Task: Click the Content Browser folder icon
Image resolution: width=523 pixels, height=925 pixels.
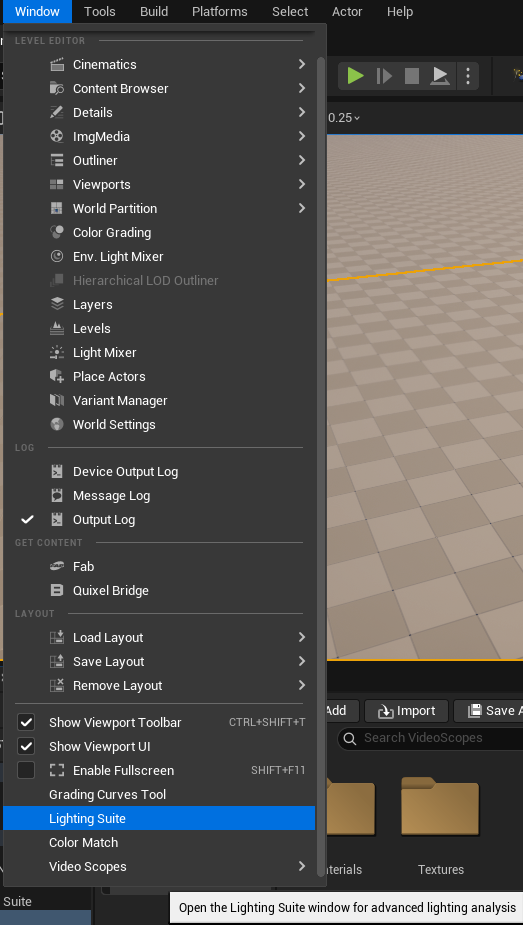Action: 57,88
